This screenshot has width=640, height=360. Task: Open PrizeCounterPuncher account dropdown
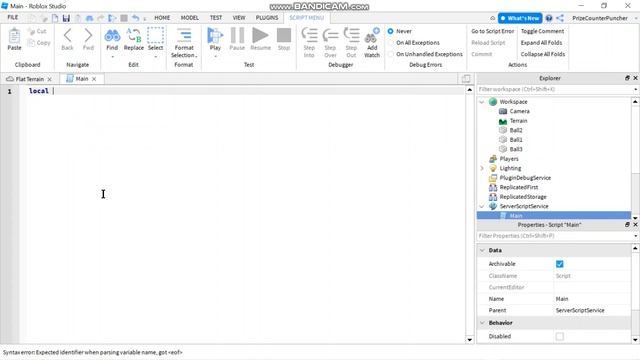(x=635, y=18)
